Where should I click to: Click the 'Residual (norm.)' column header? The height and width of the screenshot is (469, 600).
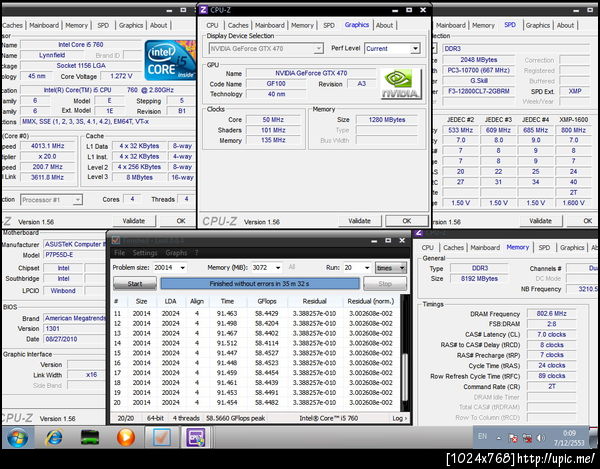[370, 301]
